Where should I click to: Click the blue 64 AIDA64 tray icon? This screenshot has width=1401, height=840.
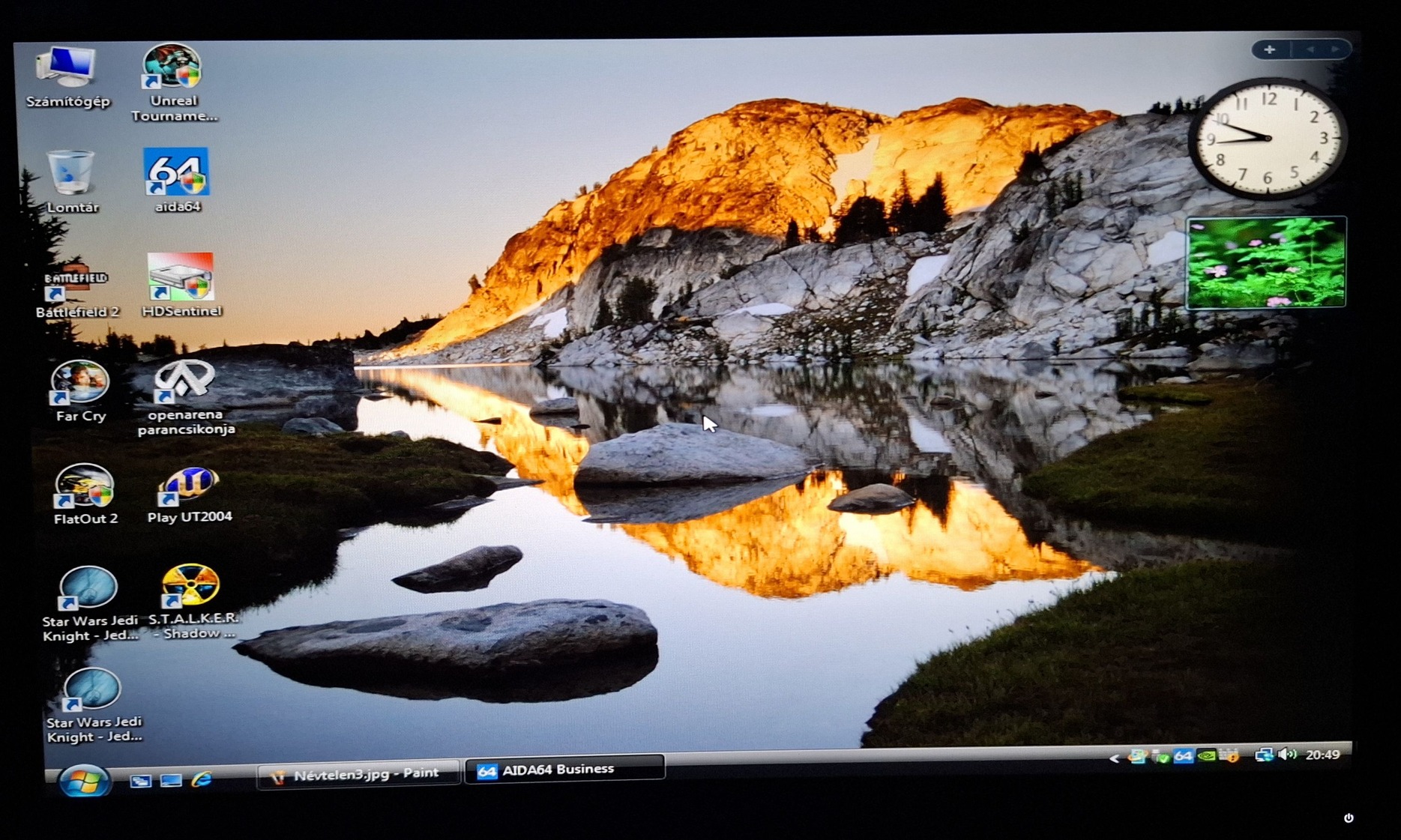tap(1183, 756)
